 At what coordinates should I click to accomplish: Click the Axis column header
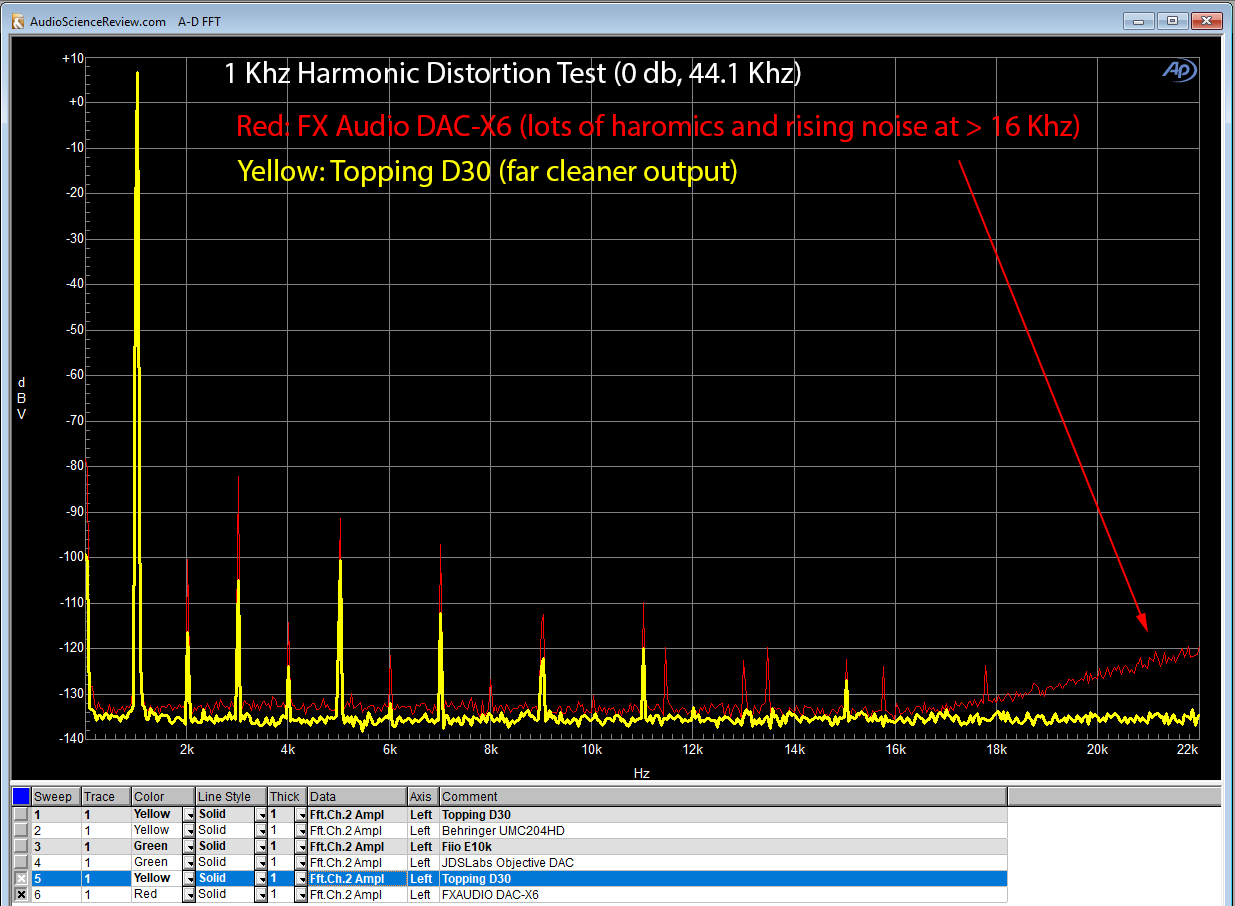tap(423, 797)
